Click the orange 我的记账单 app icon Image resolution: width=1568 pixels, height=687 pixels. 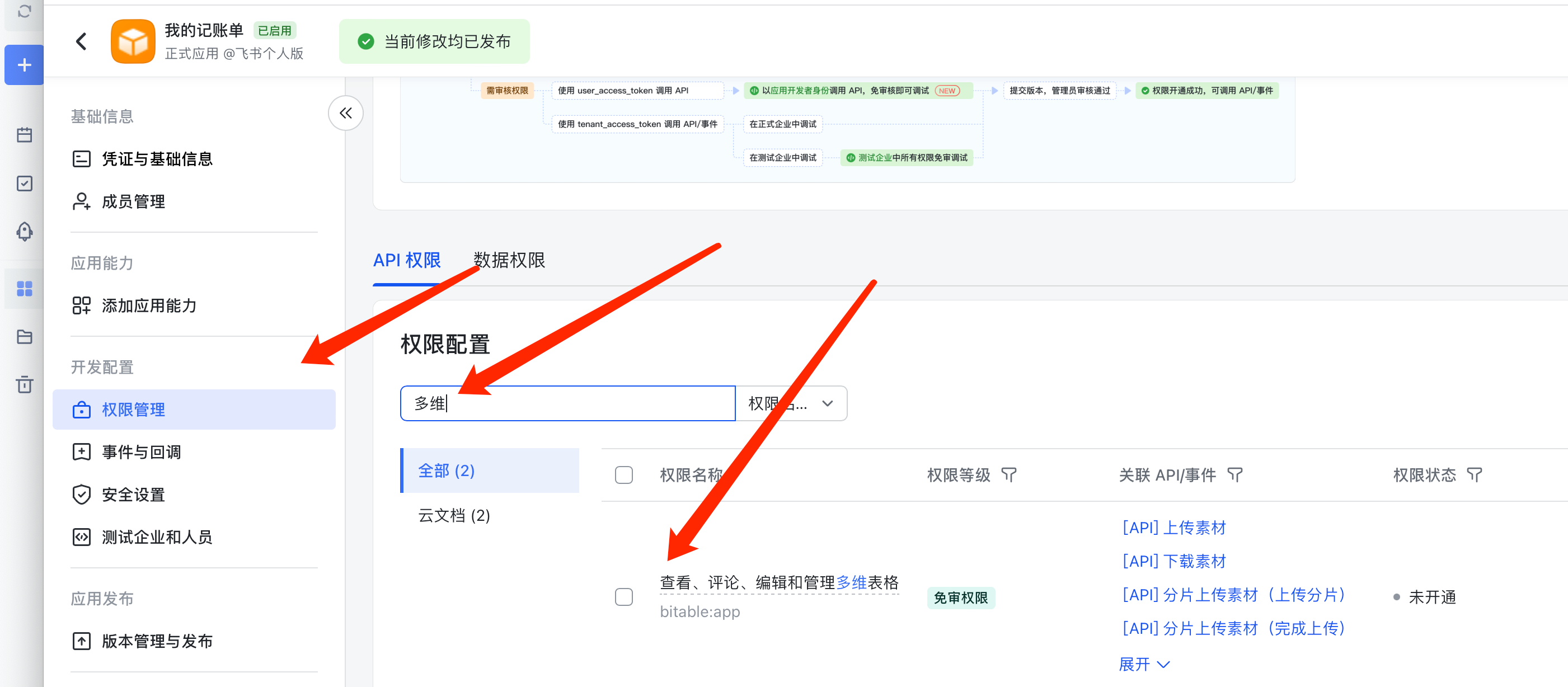pos(133,41)
